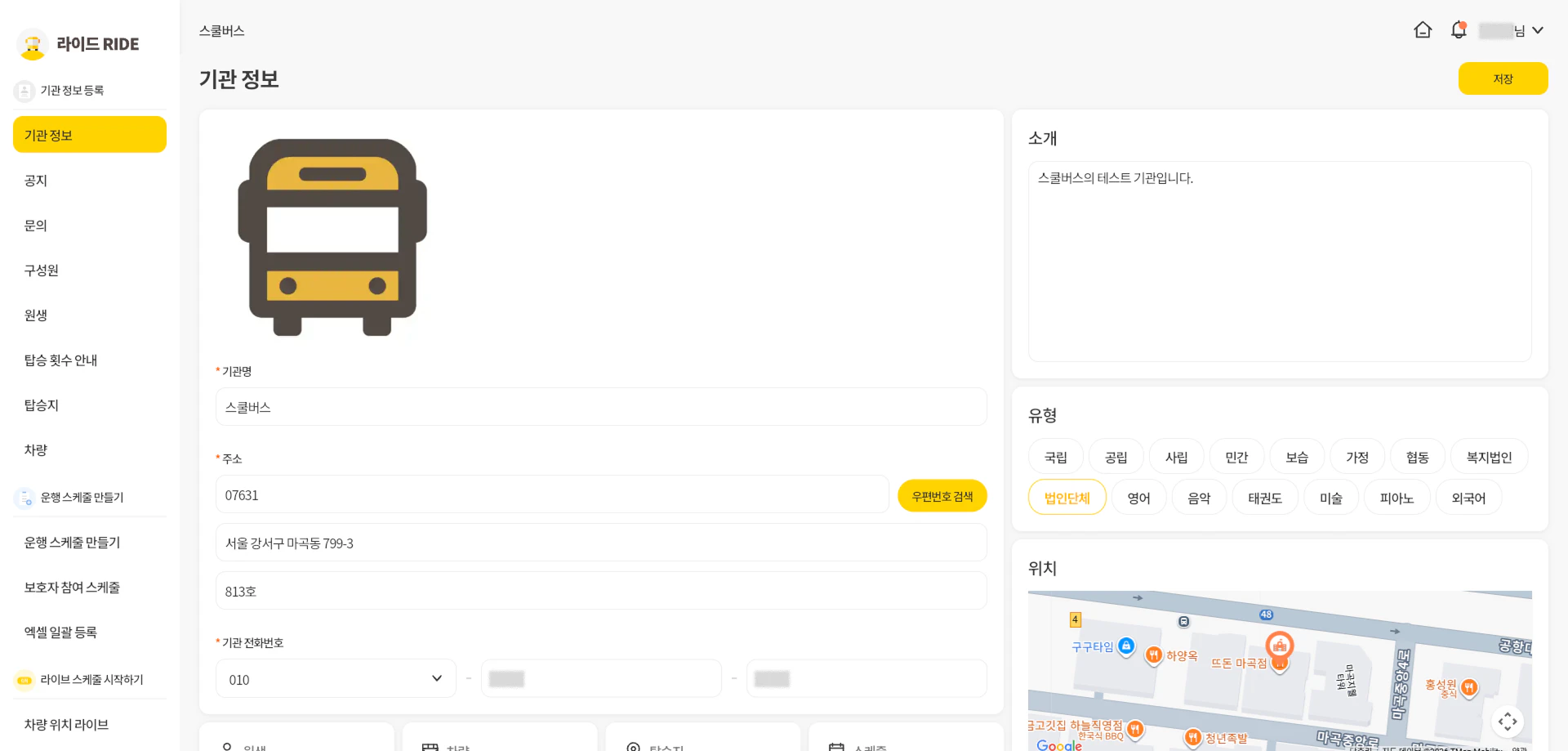This screenshot has height=751, width=1568.
Task: Click the 기관 정보 등록 section icon
Action: point(24,91)
